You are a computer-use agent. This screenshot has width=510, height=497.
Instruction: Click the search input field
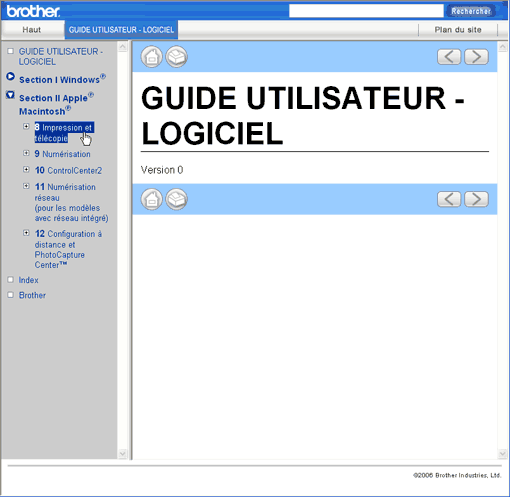(366, 11)
